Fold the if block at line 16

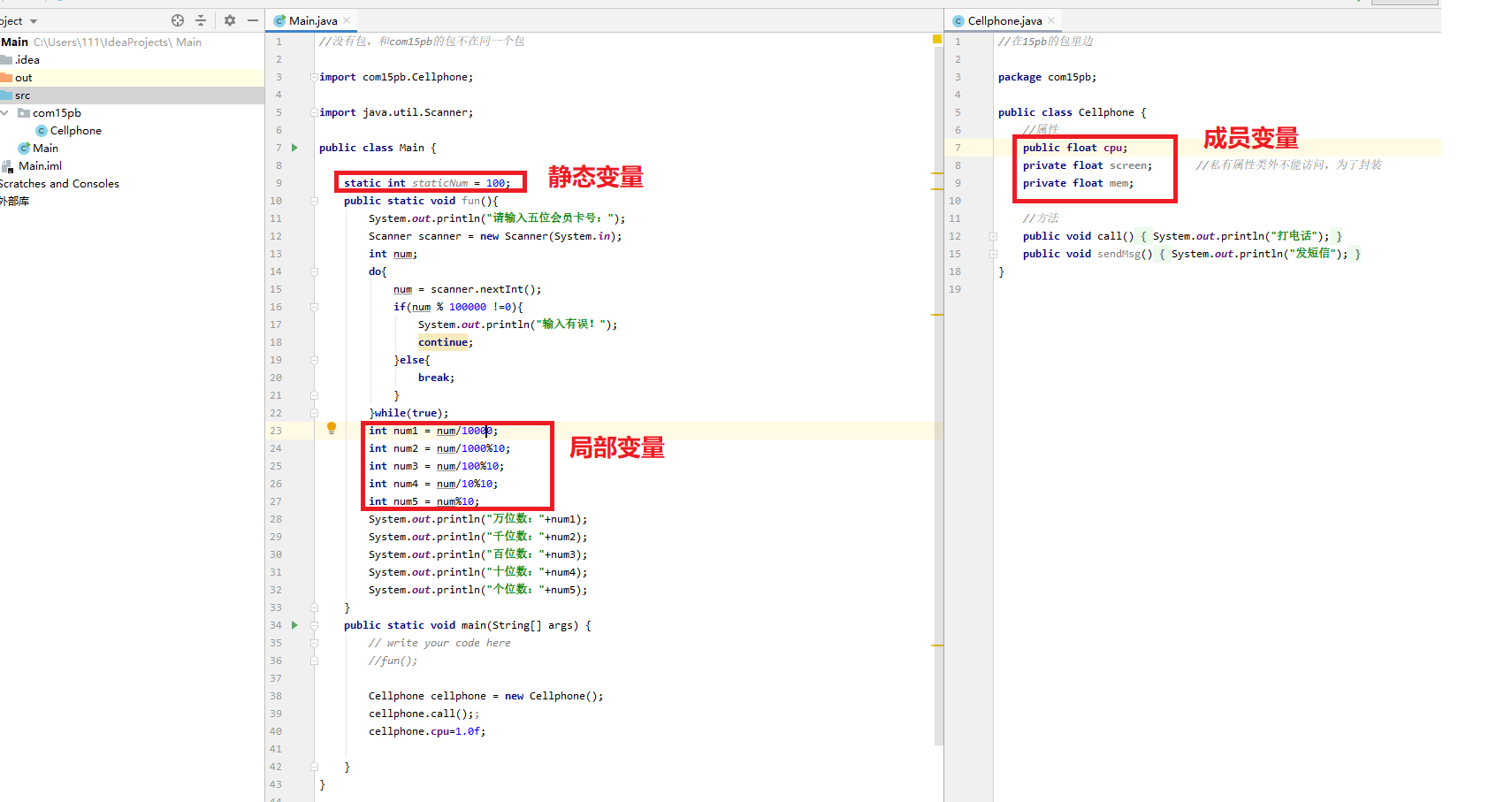pyautogui.click(x=314, y=307)
